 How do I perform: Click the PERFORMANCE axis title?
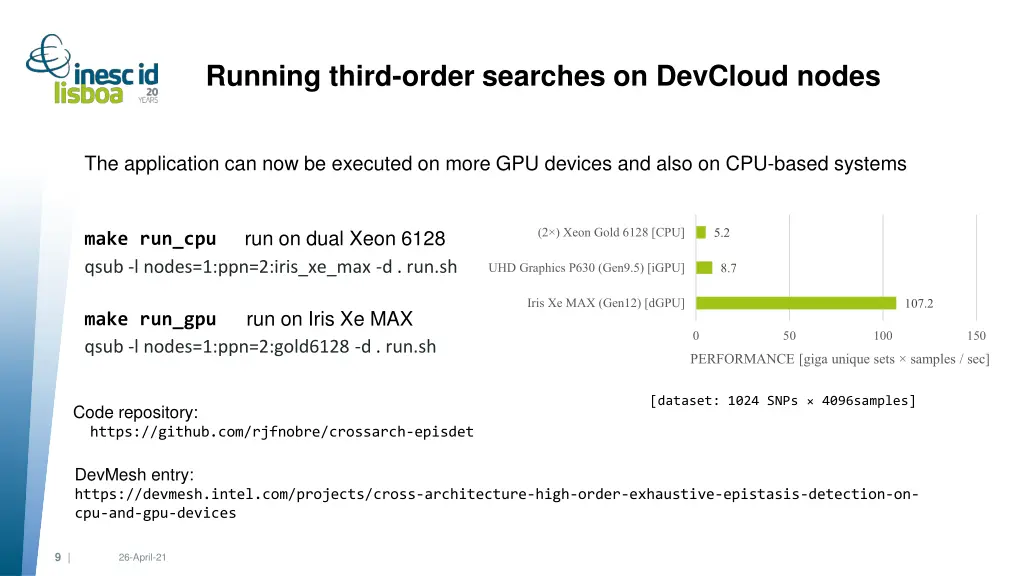click(840, 359)
